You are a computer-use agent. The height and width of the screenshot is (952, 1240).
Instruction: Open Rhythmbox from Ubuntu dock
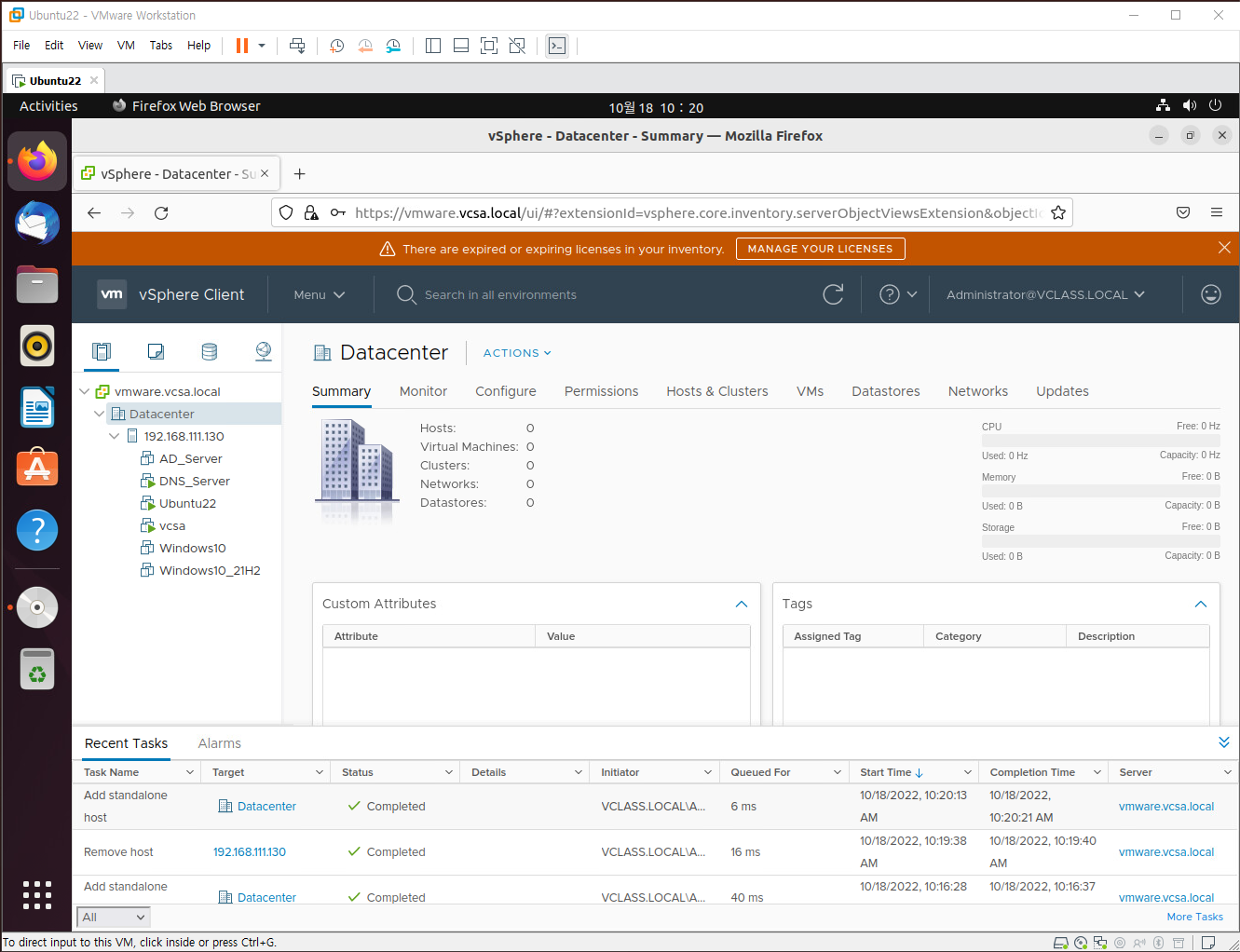pyautogui.click(x=37, y=347)
